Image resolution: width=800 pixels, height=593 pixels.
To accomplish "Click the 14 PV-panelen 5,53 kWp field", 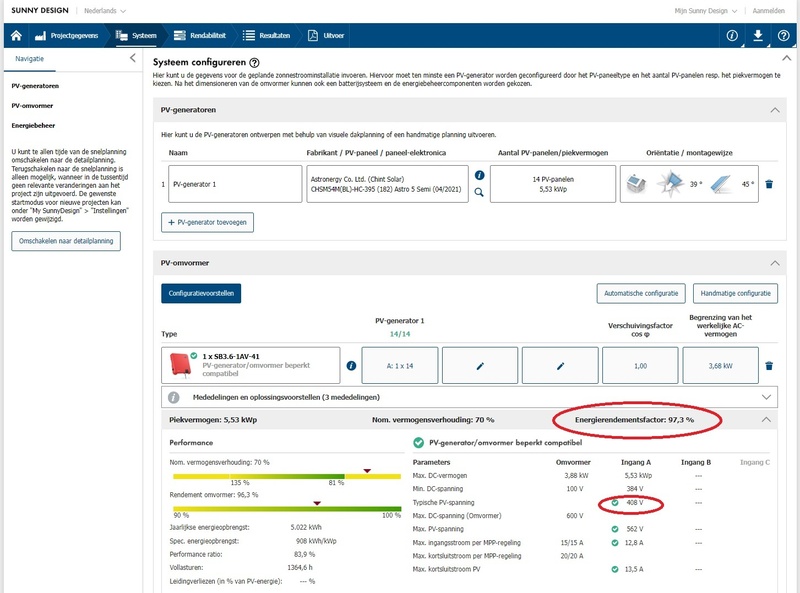I will pyautogui.click(x=553, y=184).
